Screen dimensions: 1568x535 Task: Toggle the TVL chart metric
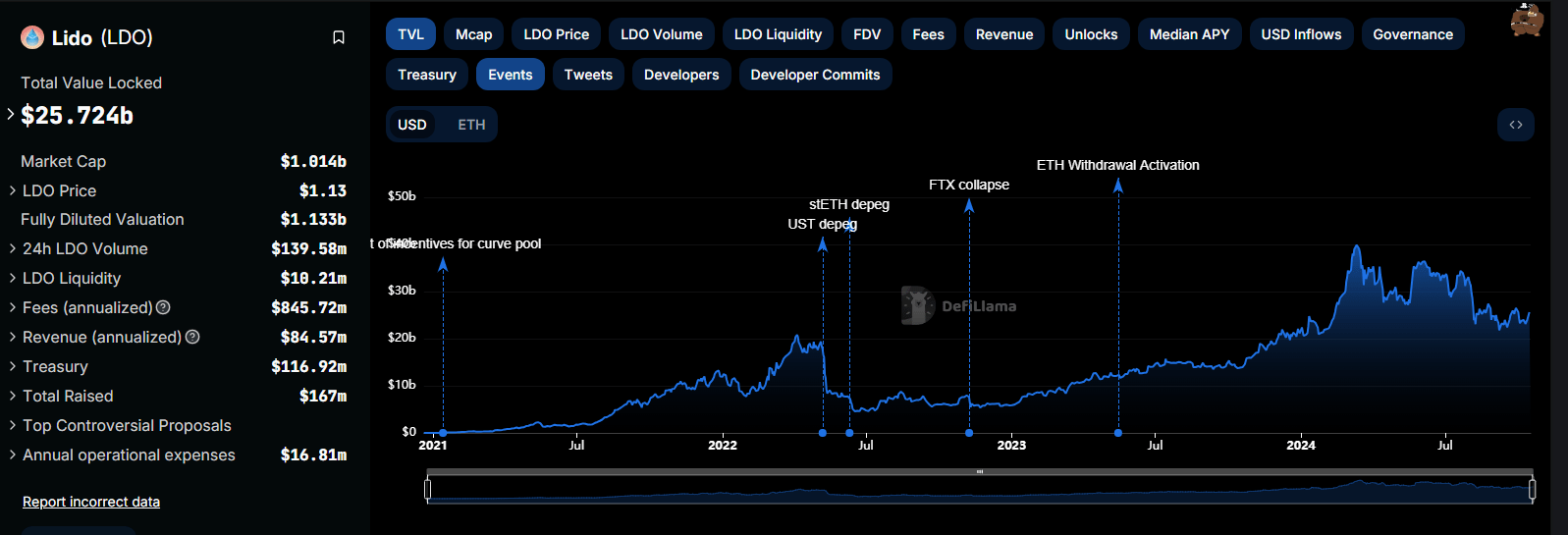[x=410, y=34]
